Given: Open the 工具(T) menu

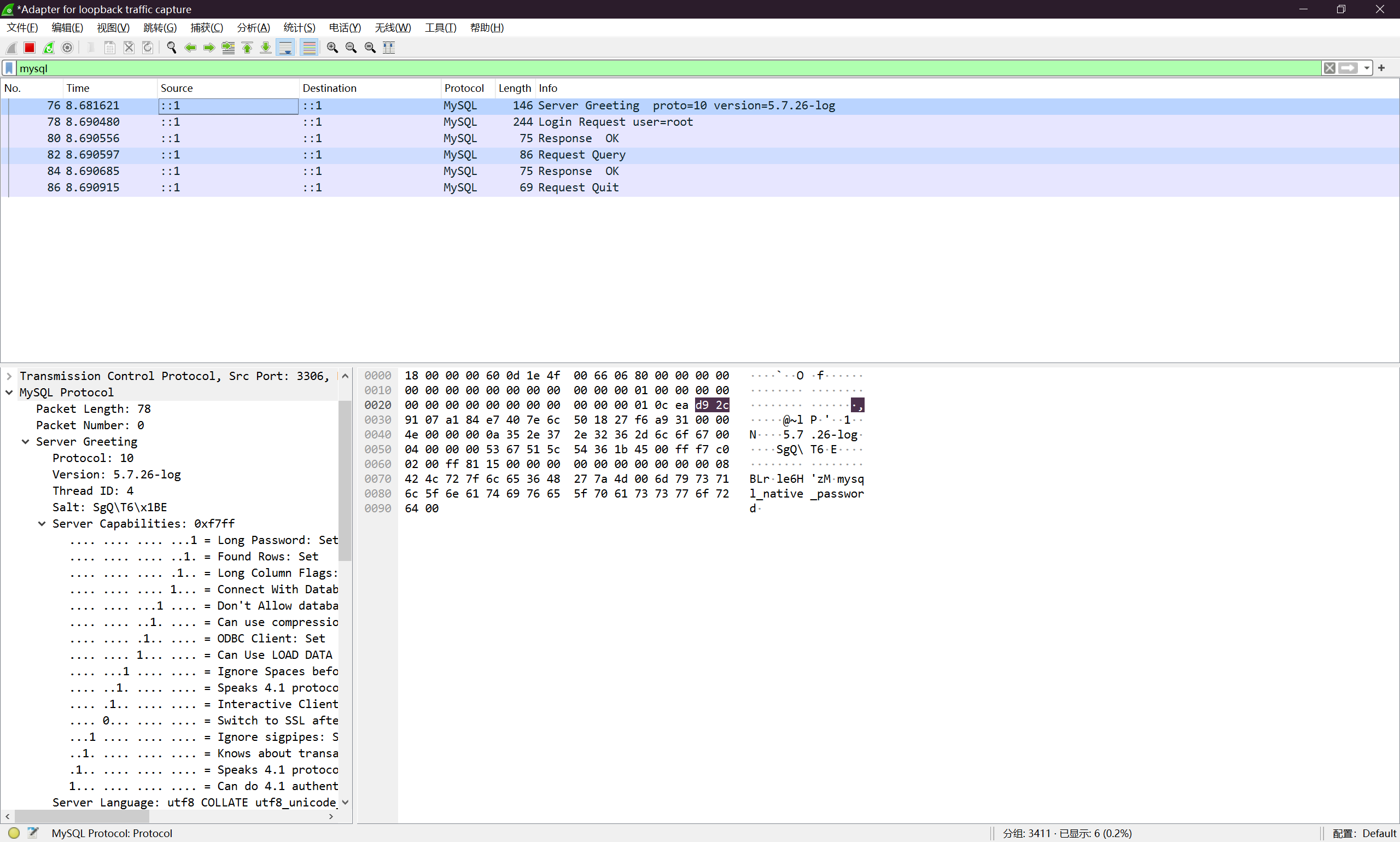Looking at the screenshot, I should point(440,27).
